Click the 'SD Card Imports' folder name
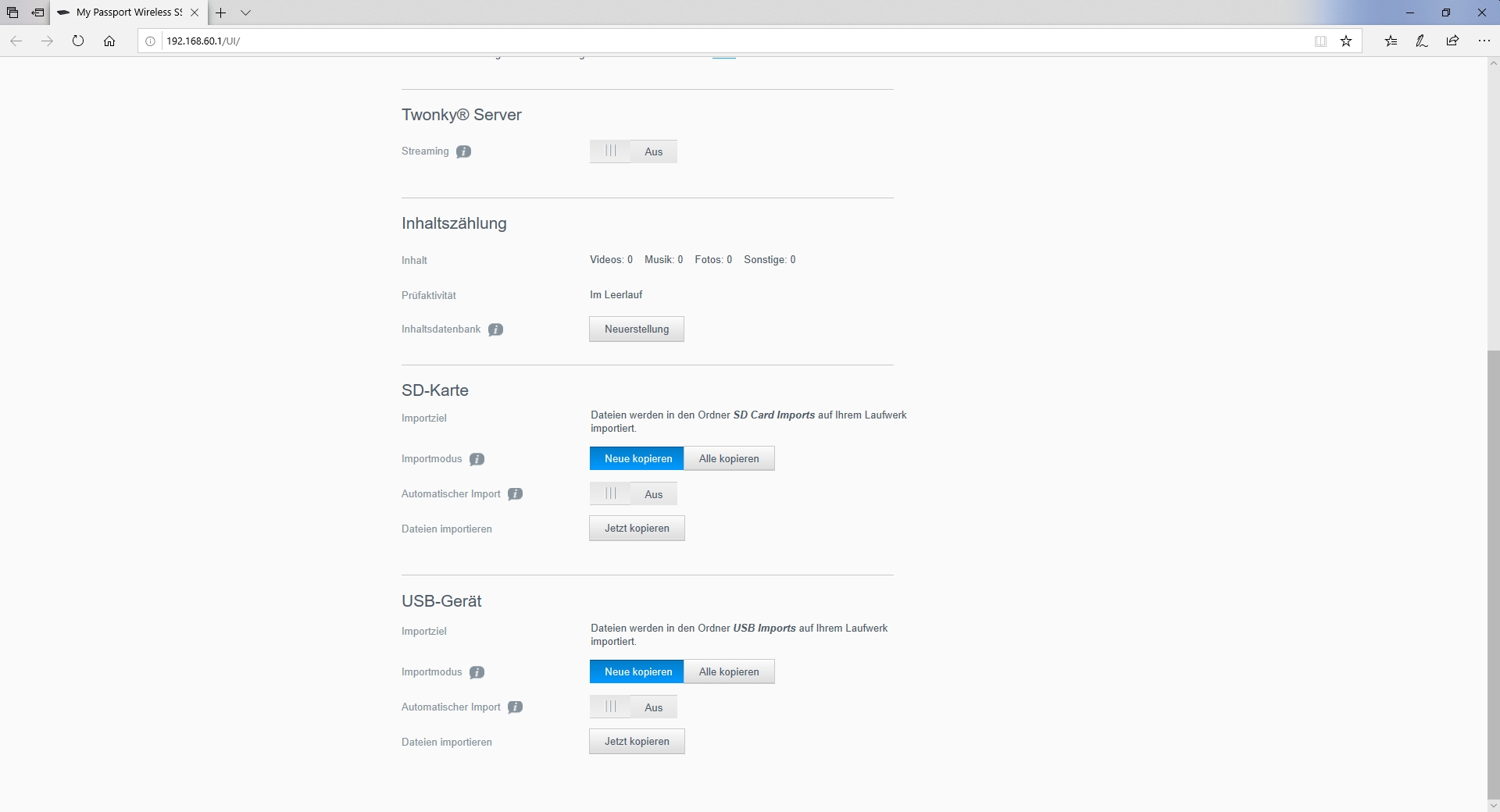The height and width of the screenshot is (812, 1500). tap(773, 415)
